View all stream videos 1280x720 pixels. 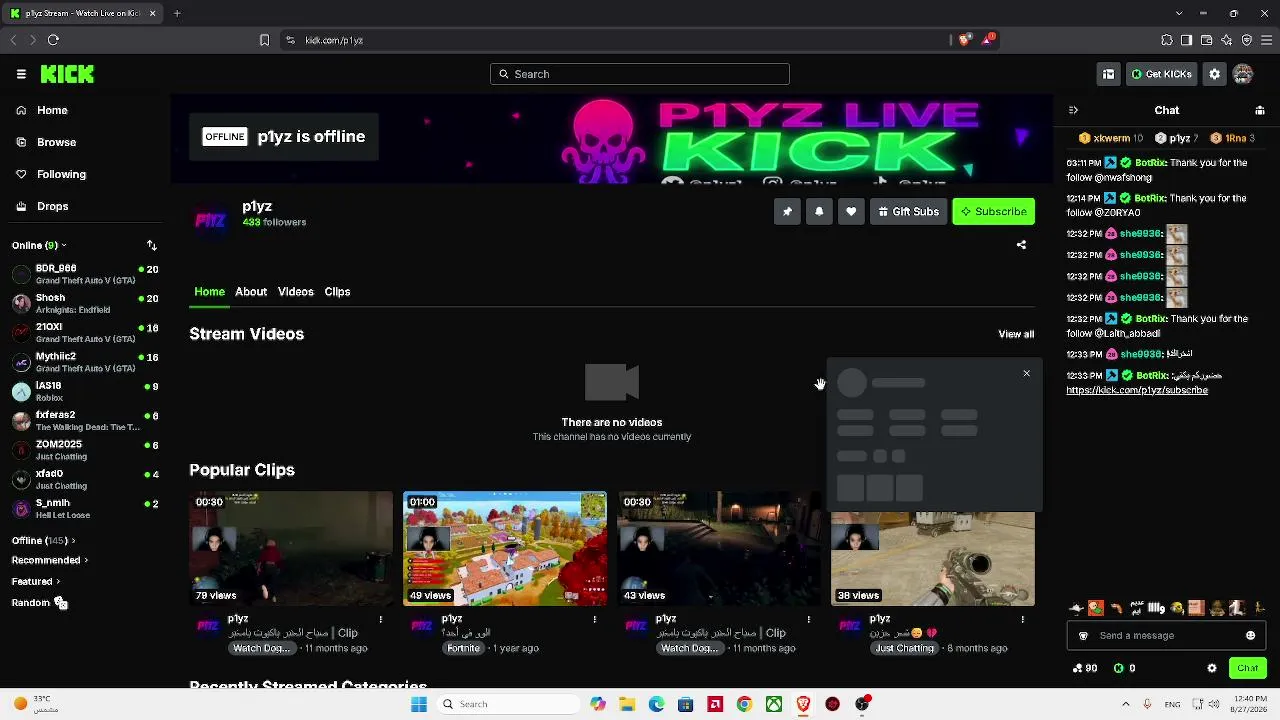1016,334
